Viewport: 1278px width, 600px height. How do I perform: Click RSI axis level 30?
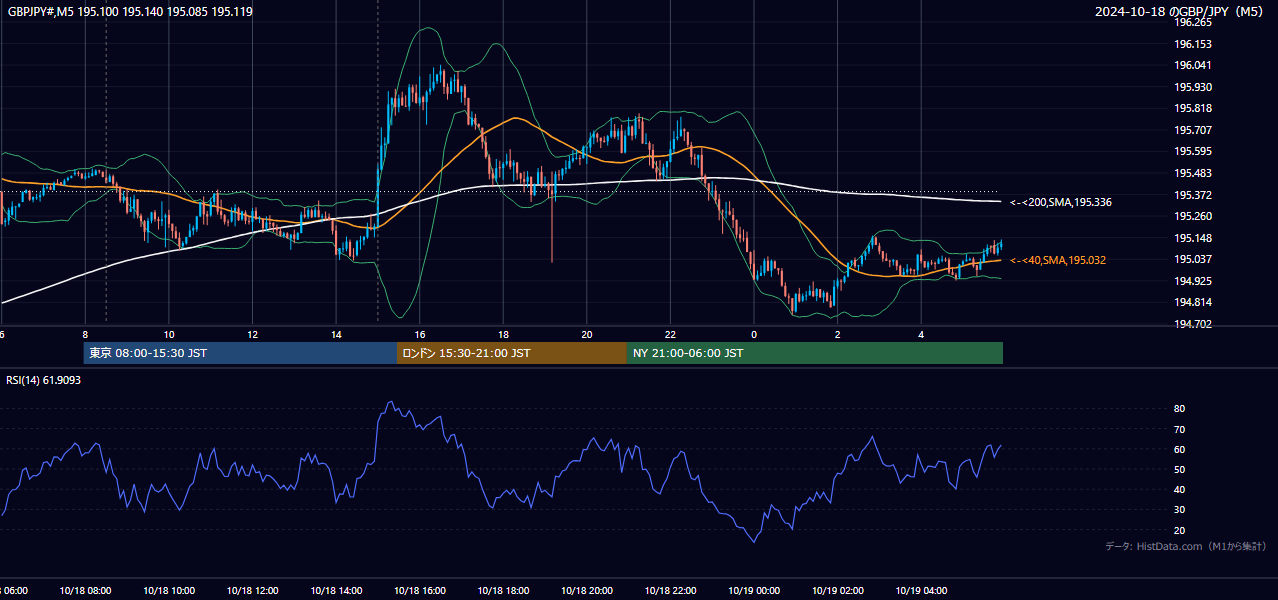(x=1179, y=510)
